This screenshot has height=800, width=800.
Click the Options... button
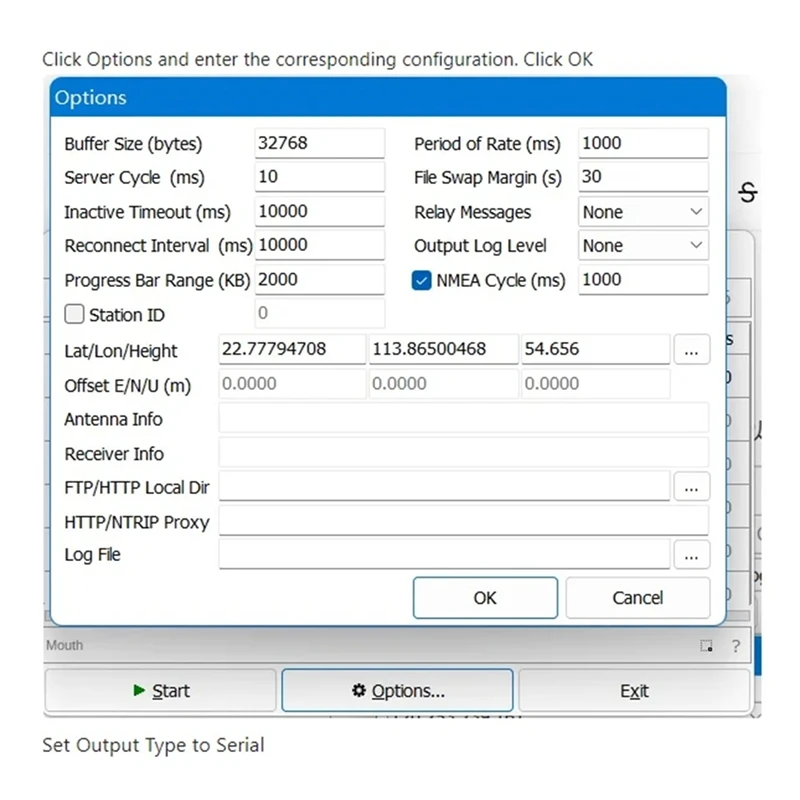[397, 691]
